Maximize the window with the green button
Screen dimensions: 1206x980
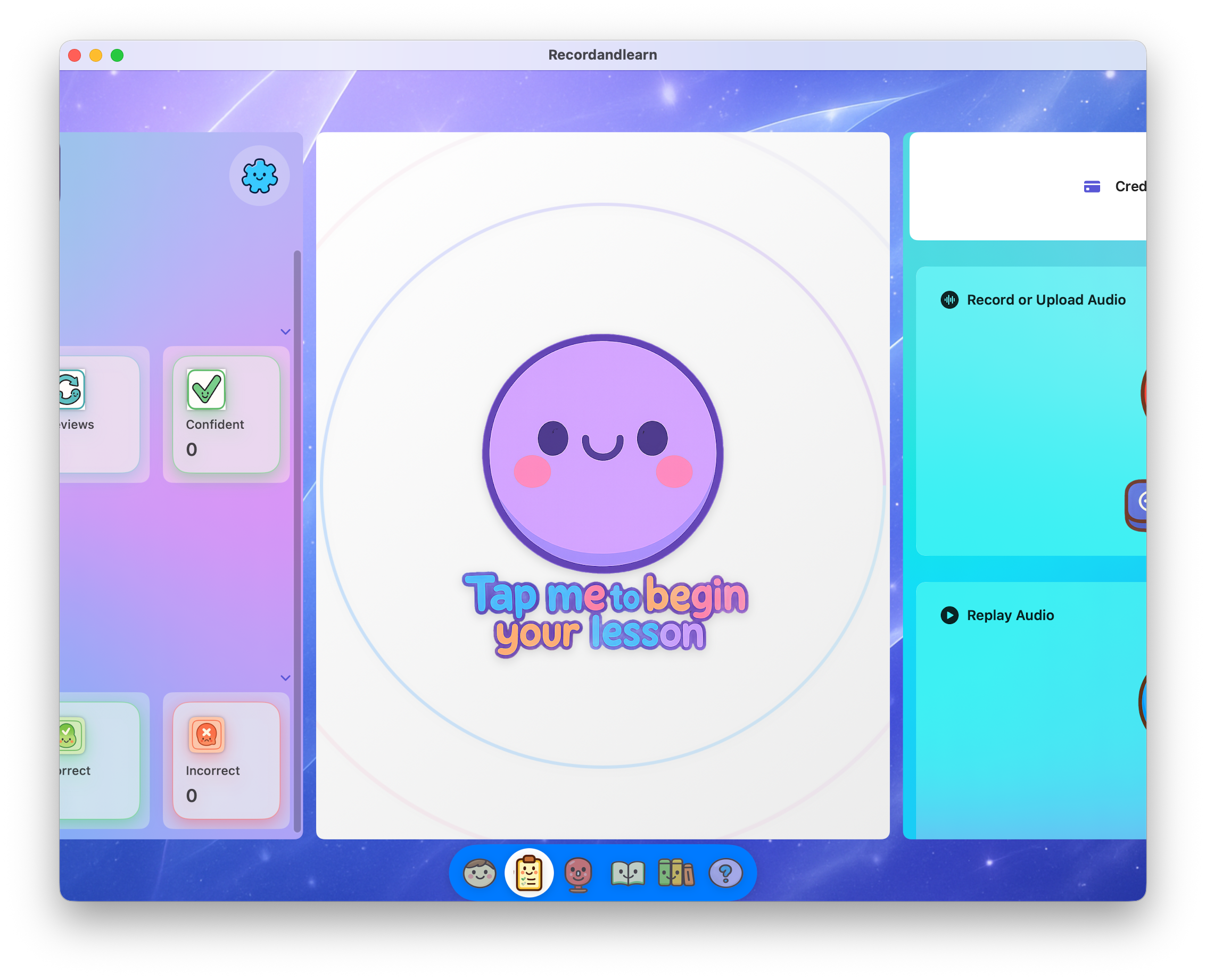[117, 55]
